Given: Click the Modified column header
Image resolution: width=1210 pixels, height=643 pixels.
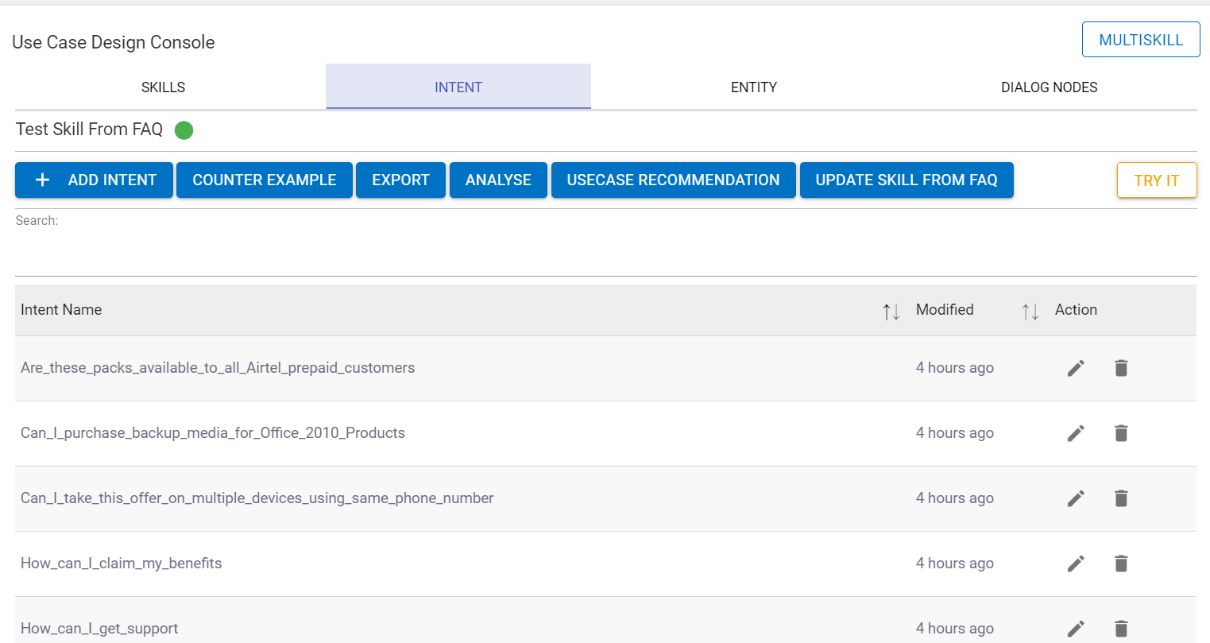Looking at the screenshot, I should (x=945, y=310).
